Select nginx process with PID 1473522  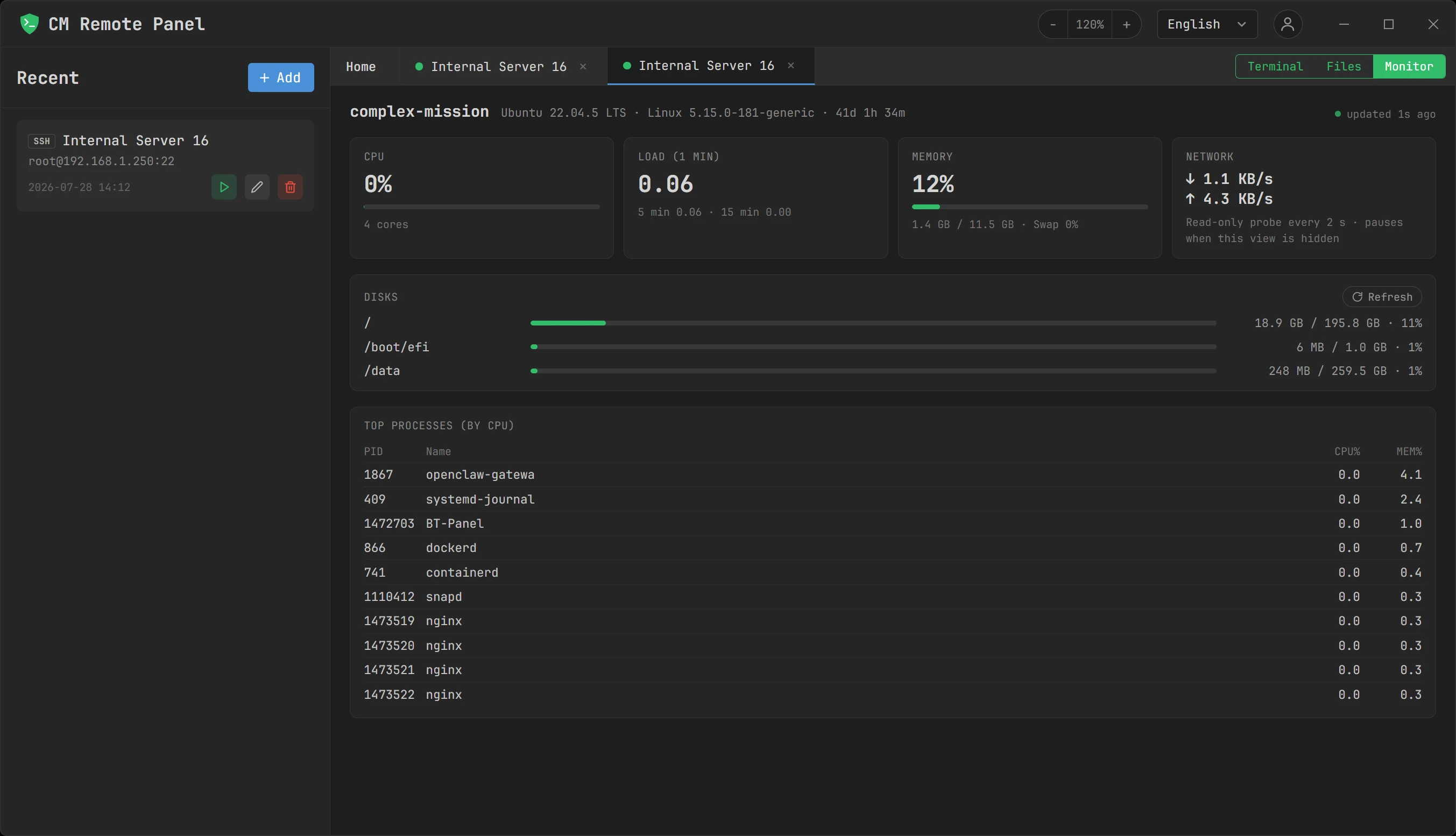pyautogui.click(x=893, y=695)
